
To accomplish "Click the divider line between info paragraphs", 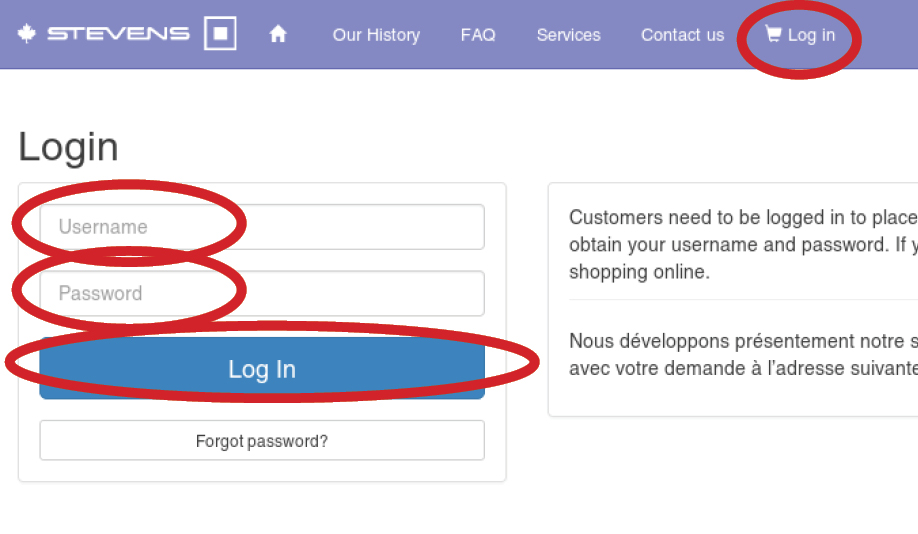I will point(744,300).
